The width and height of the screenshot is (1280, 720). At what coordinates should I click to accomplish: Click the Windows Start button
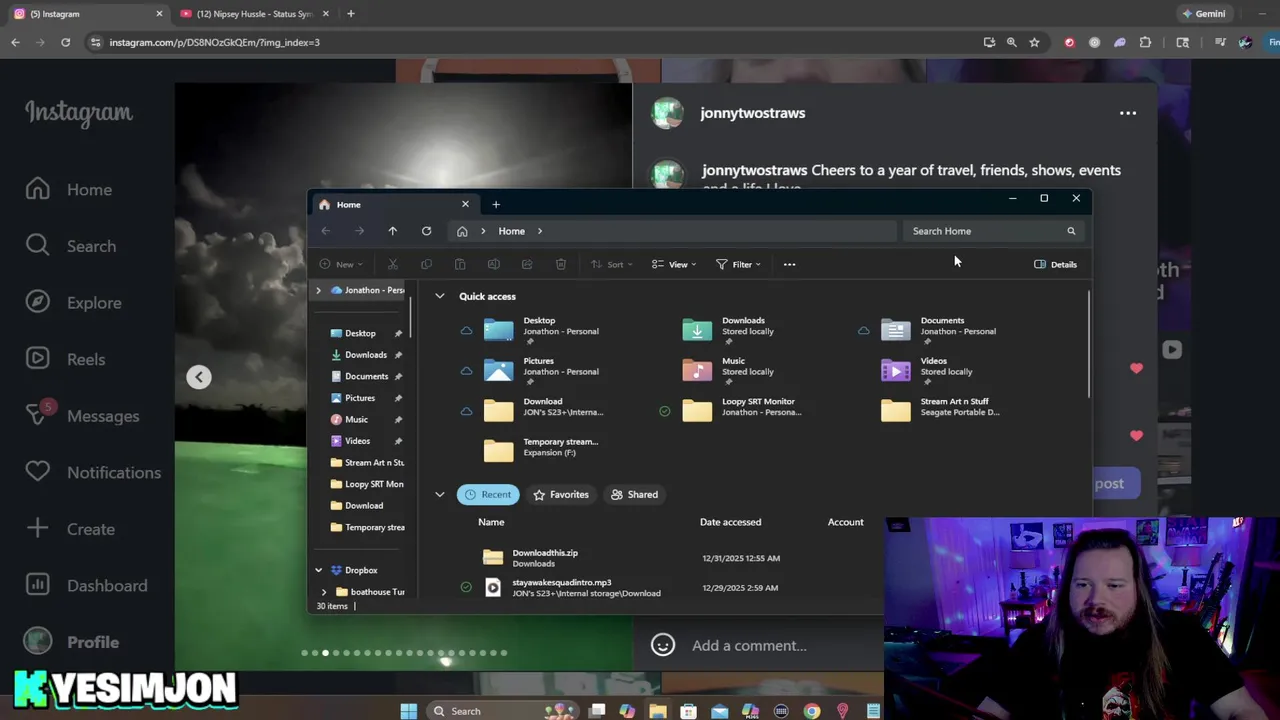pos(408,711)
